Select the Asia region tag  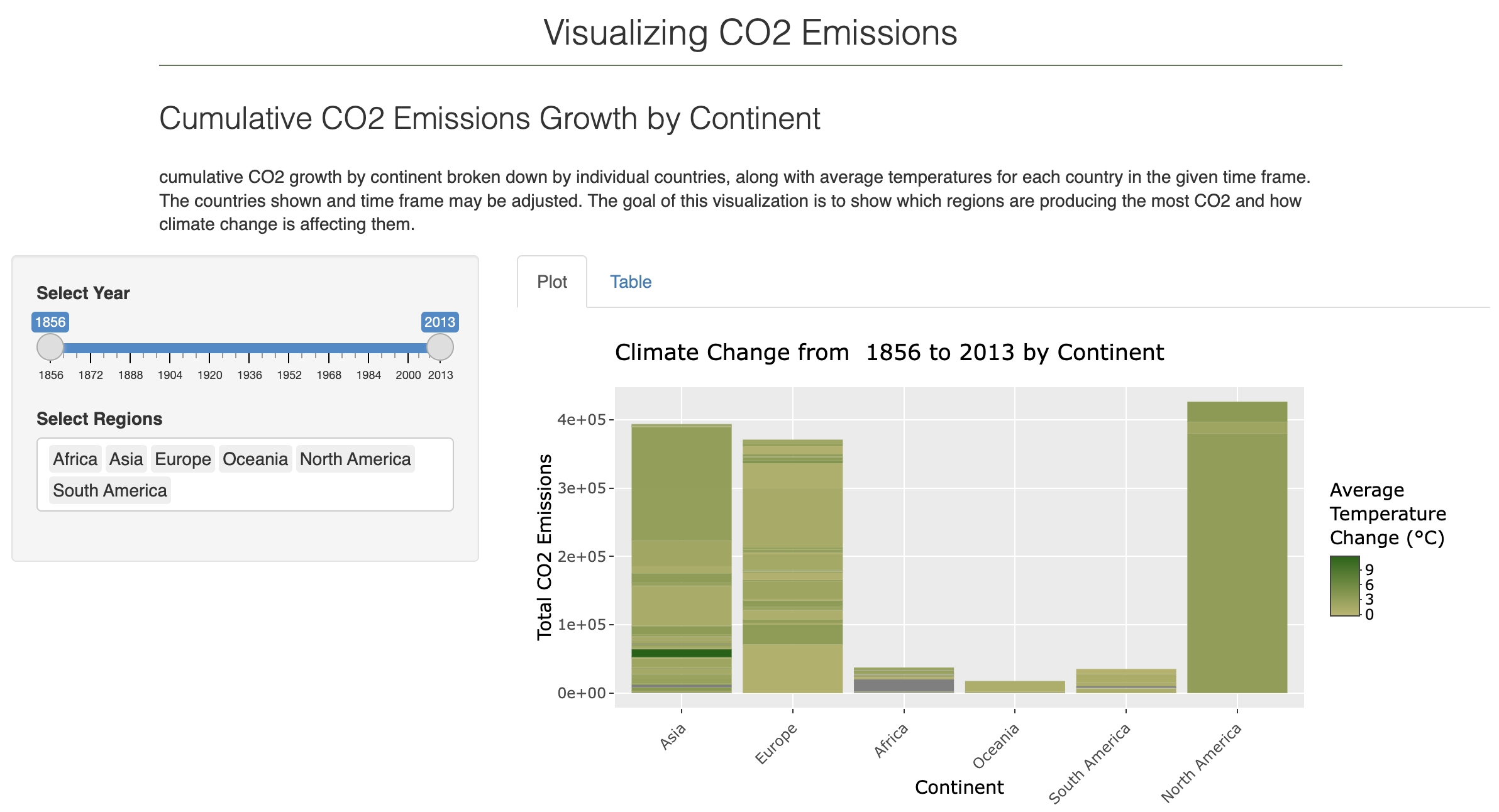(x=126, y=459)
